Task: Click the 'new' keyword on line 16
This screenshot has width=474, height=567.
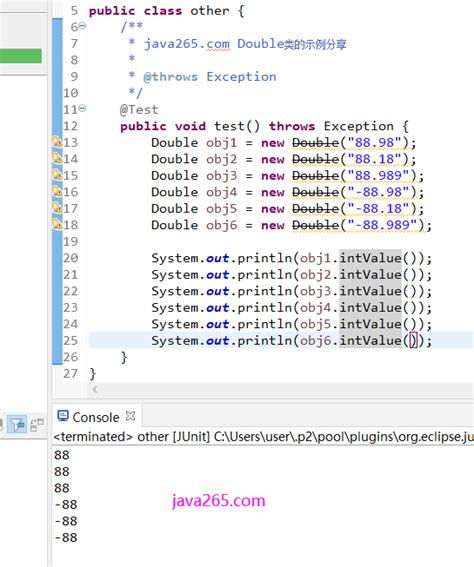Action: coord(273,192)
